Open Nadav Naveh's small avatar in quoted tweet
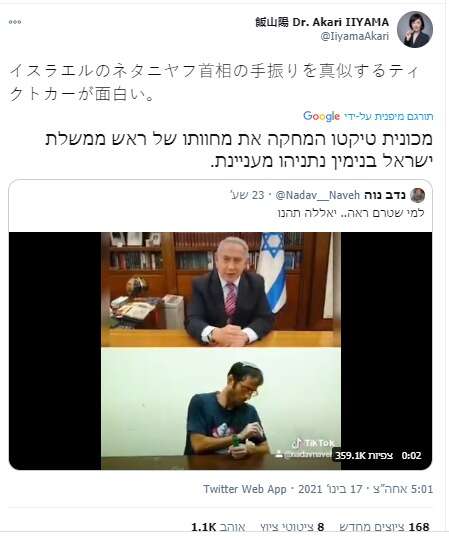Viewport: 449px width, 538px height. 417,196
